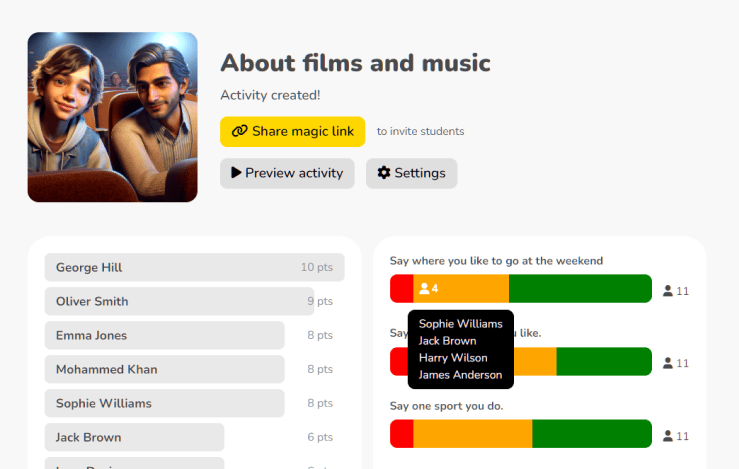Viewport: 739px width, 469px height.
Task: Click green segment of weekend question bar
Action: tap(580, 289)
